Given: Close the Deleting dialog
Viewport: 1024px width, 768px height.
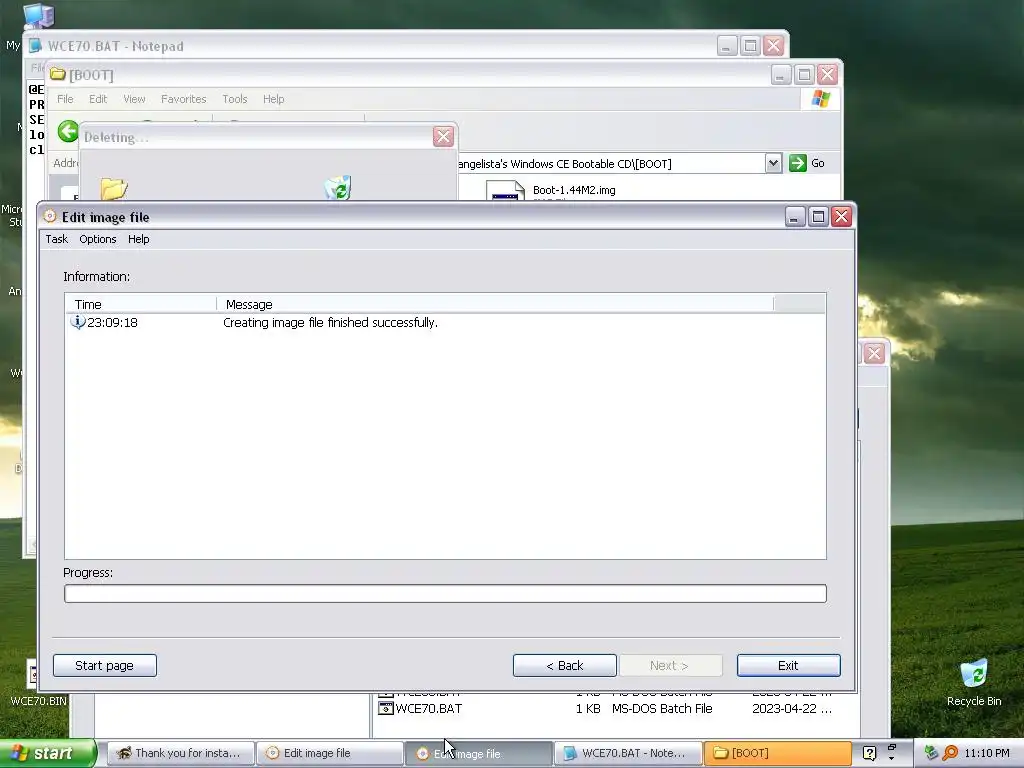Looking at the screenshot, I should (x=443, y=136).
